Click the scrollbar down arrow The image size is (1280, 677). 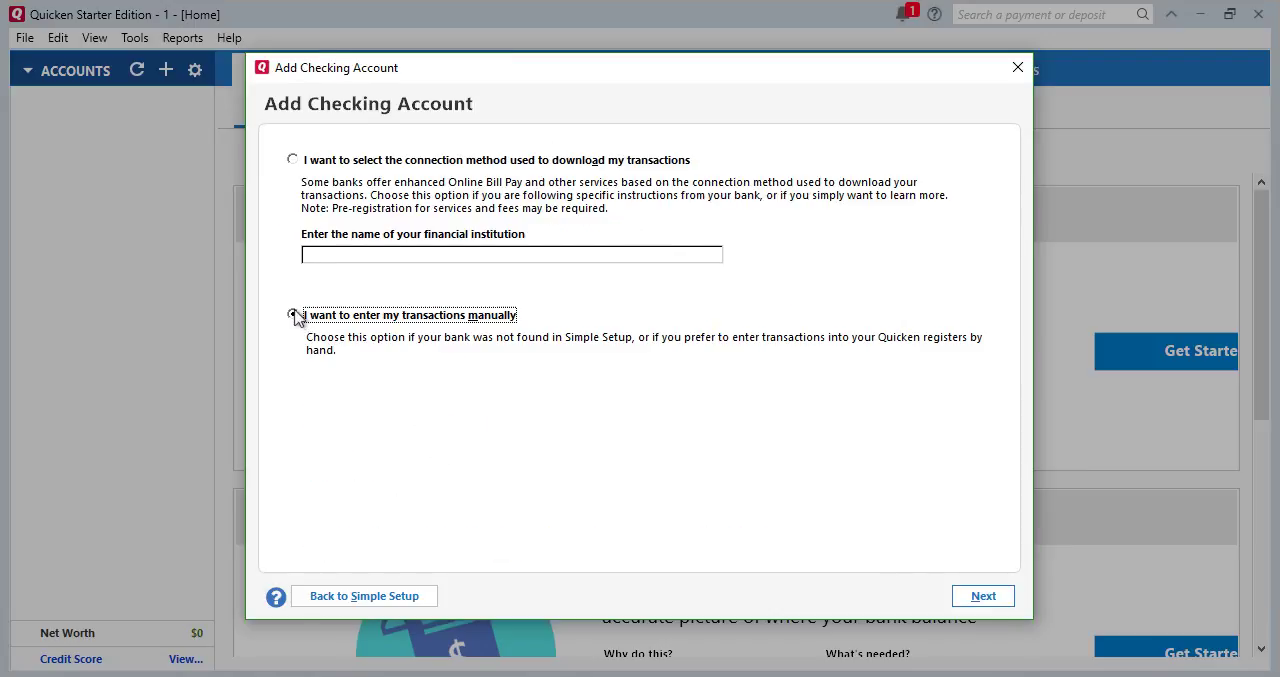[x=1261, y=649]
